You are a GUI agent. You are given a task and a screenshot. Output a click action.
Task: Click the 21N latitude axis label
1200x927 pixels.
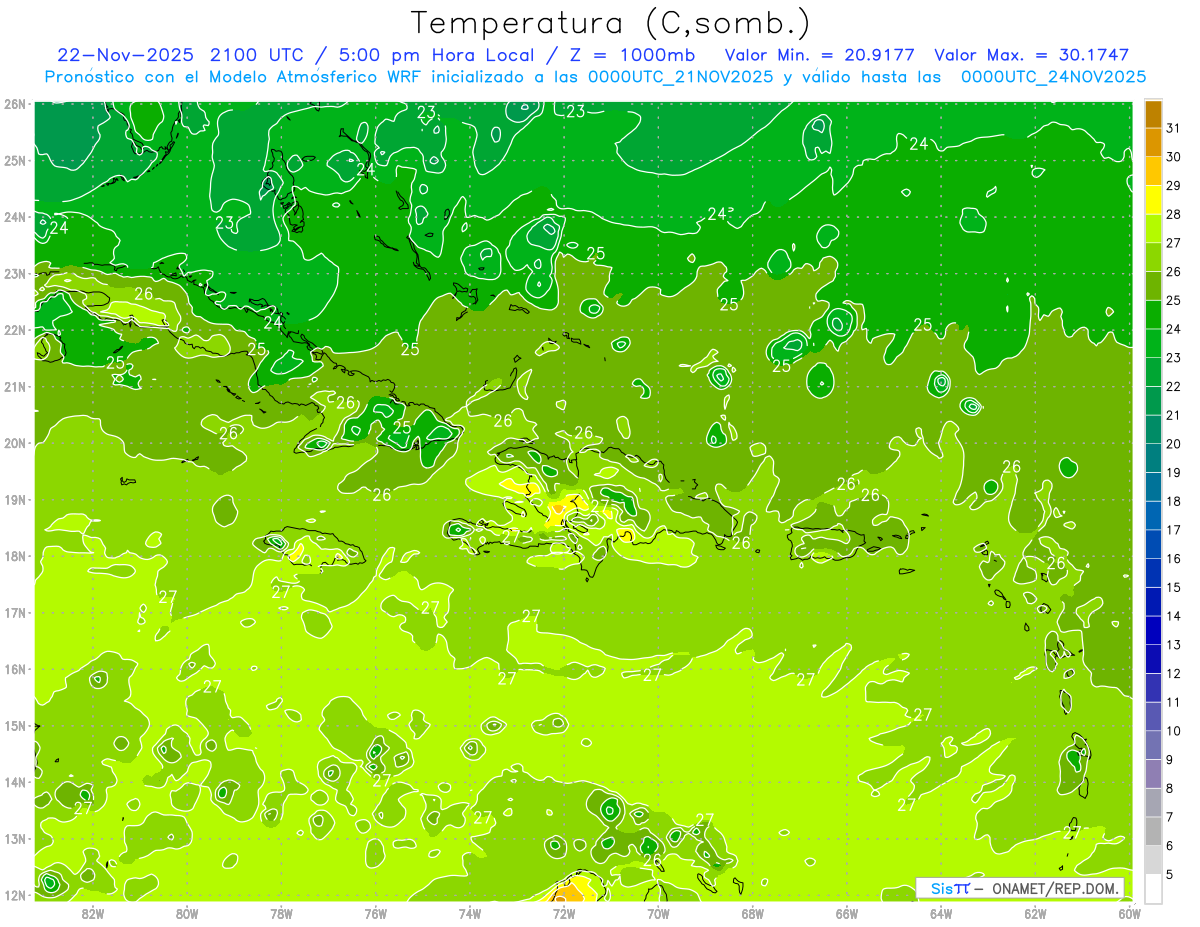pyautogui.click(x=14, y=386)
